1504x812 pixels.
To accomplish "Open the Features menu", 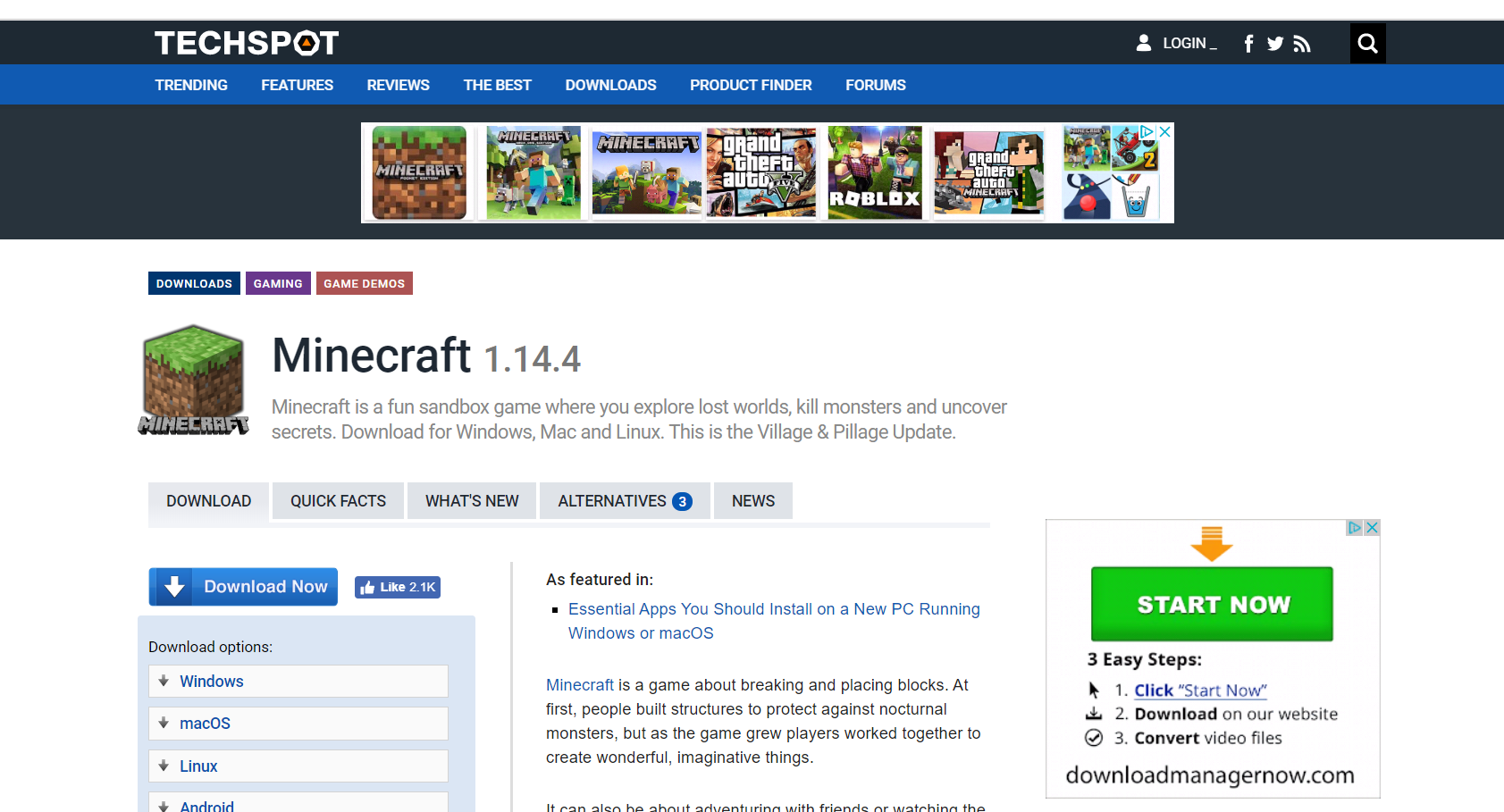I will tap(297, 85).
